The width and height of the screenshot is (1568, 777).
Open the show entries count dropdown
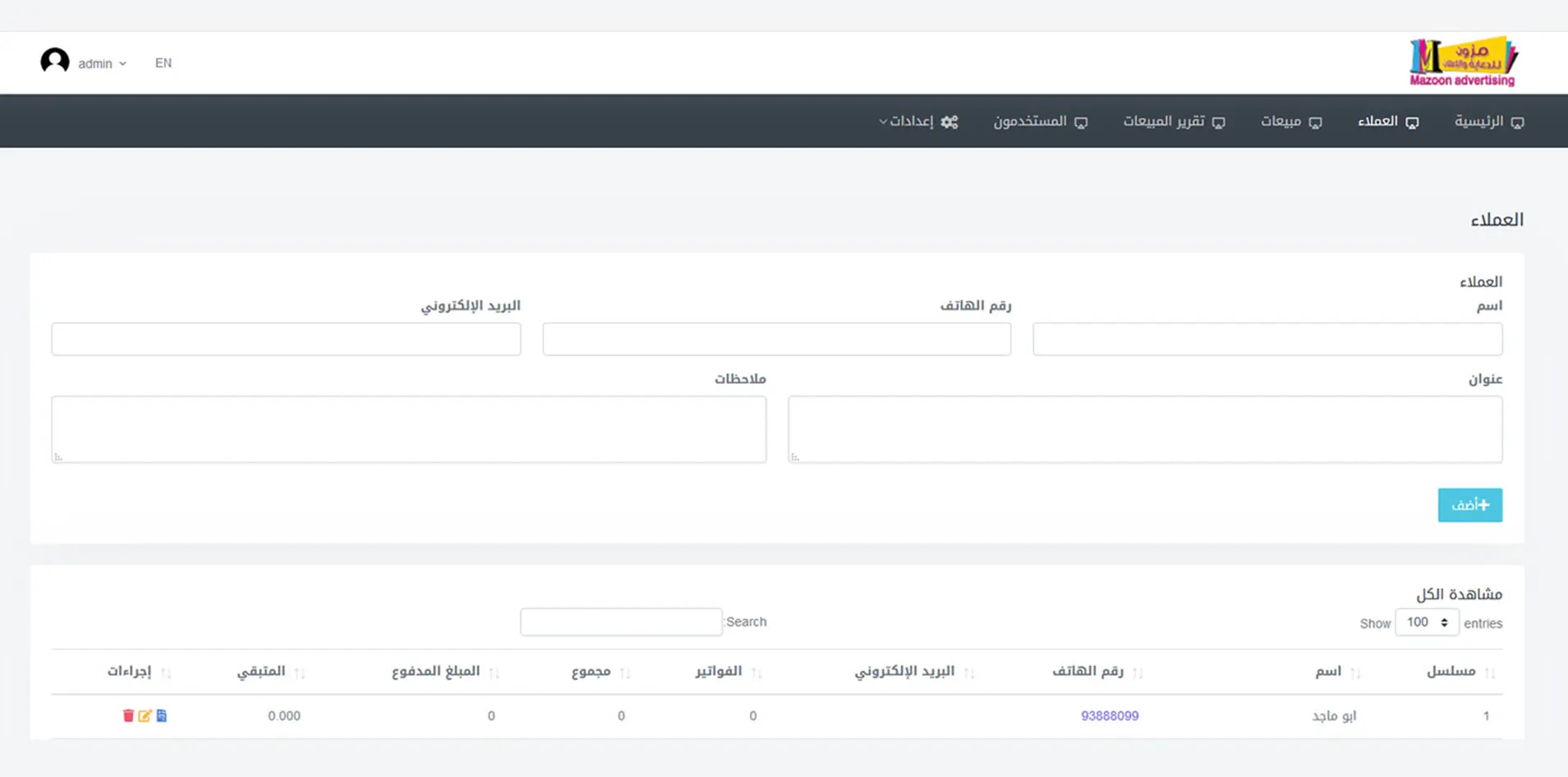click(1427, 623)
